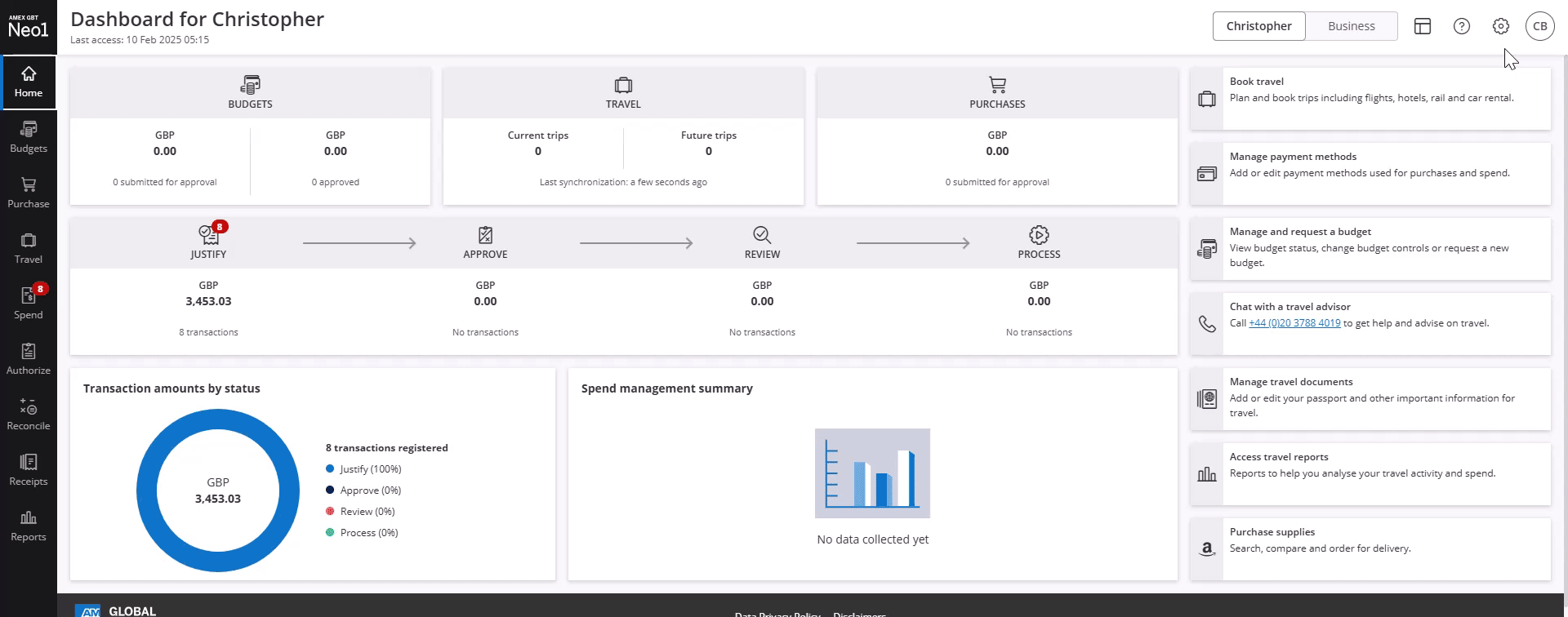Image resolution: width=1568 pixels, height=617 pixels.
Task: Open Purchase in the left sidebar
Action: [29, 193]
